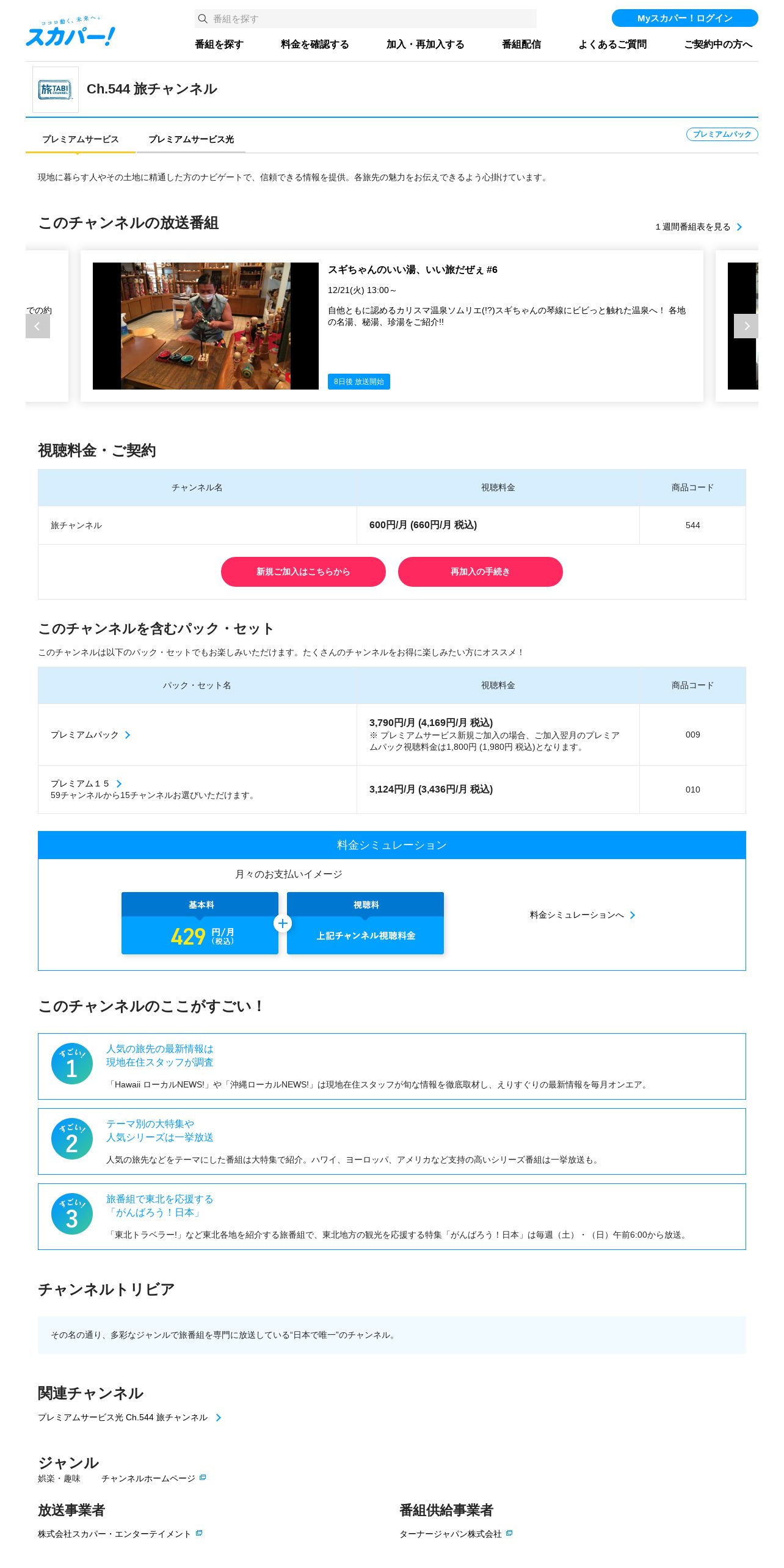This screenshot has height=1568, width=784.
Task: Click external link icon beside チャンネルホームページ
Action: click(x=203, y=1478)
